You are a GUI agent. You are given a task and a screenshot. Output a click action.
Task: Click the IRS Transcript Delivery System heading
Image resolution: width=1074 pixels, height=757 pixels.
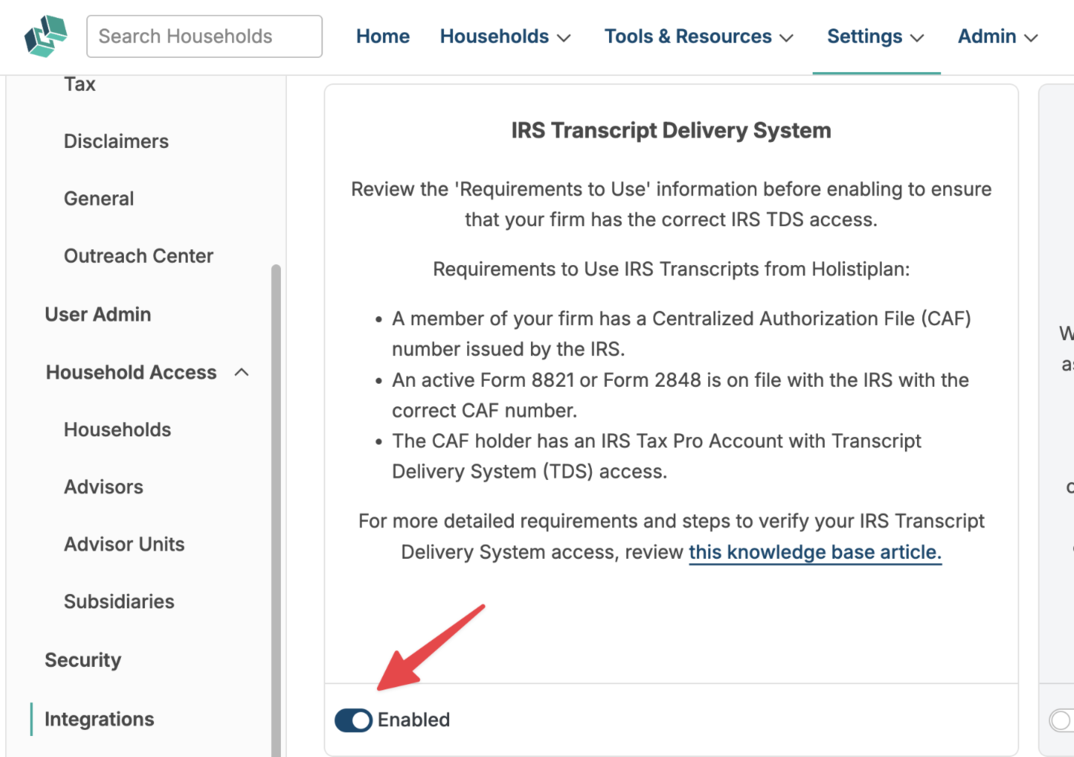pos(671,130)
